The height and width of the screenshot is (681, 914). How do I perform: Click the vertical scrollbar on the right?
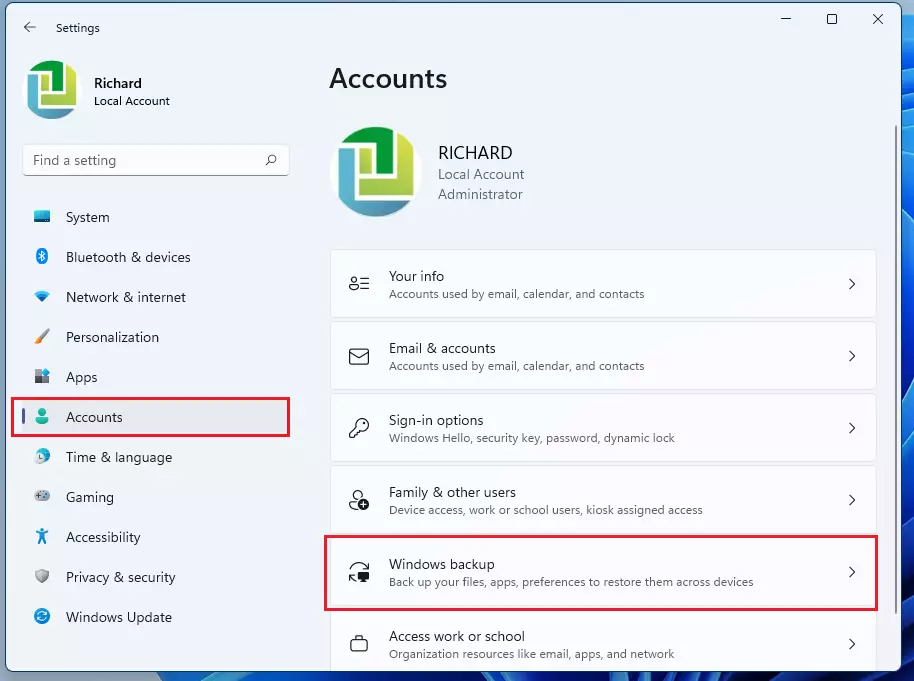click(x=897, y=367)
